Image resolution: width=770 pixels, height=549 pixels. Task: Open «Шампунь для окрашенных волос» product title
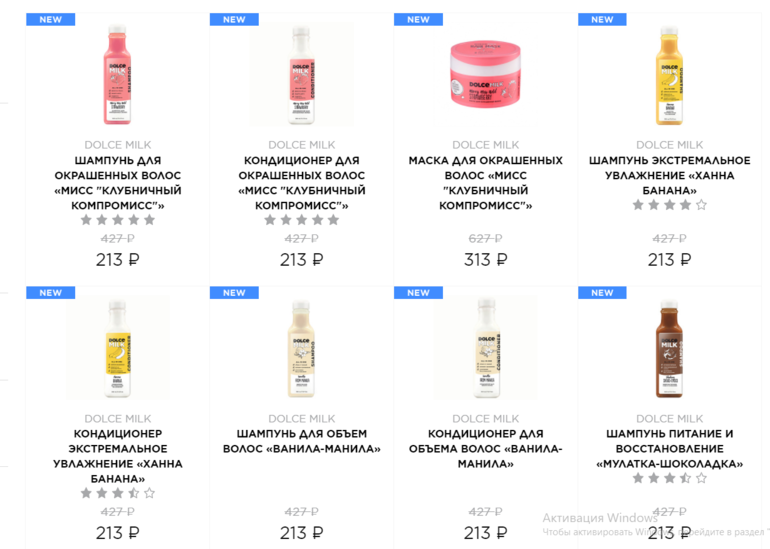click(117, 183)
